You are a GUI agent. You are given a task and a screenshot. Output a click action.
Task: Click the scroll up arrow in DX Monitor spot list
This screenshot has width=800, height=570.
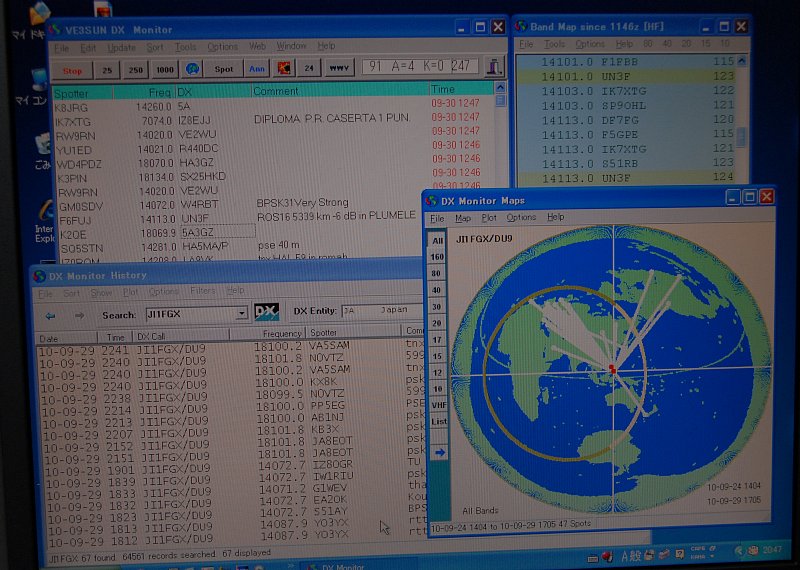(500, 87)
